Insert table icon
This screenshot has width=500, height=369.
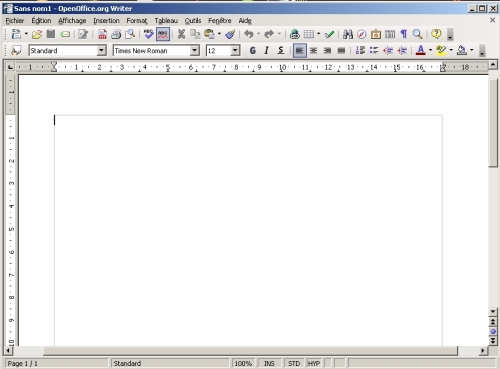[309, 34]
